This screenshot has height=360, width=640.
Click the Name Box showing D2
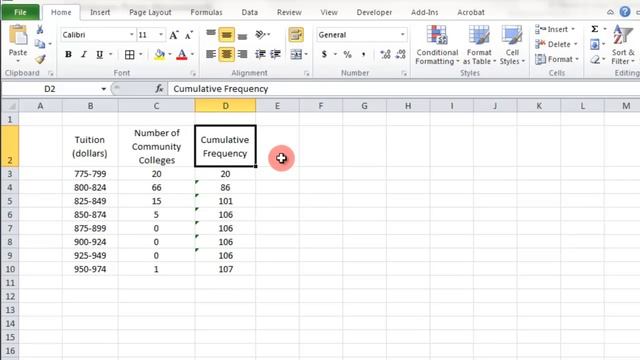coord(50,89)
